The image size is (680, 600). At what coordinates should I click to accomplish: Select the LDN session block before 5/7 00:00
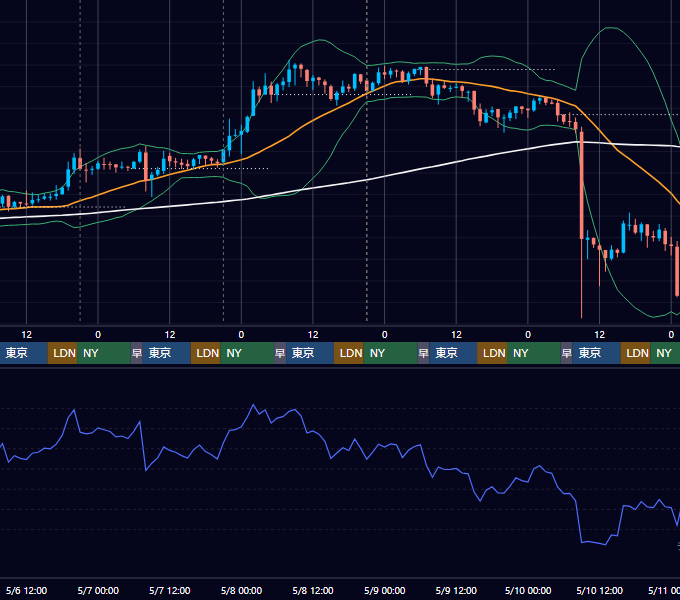point(62,353)
